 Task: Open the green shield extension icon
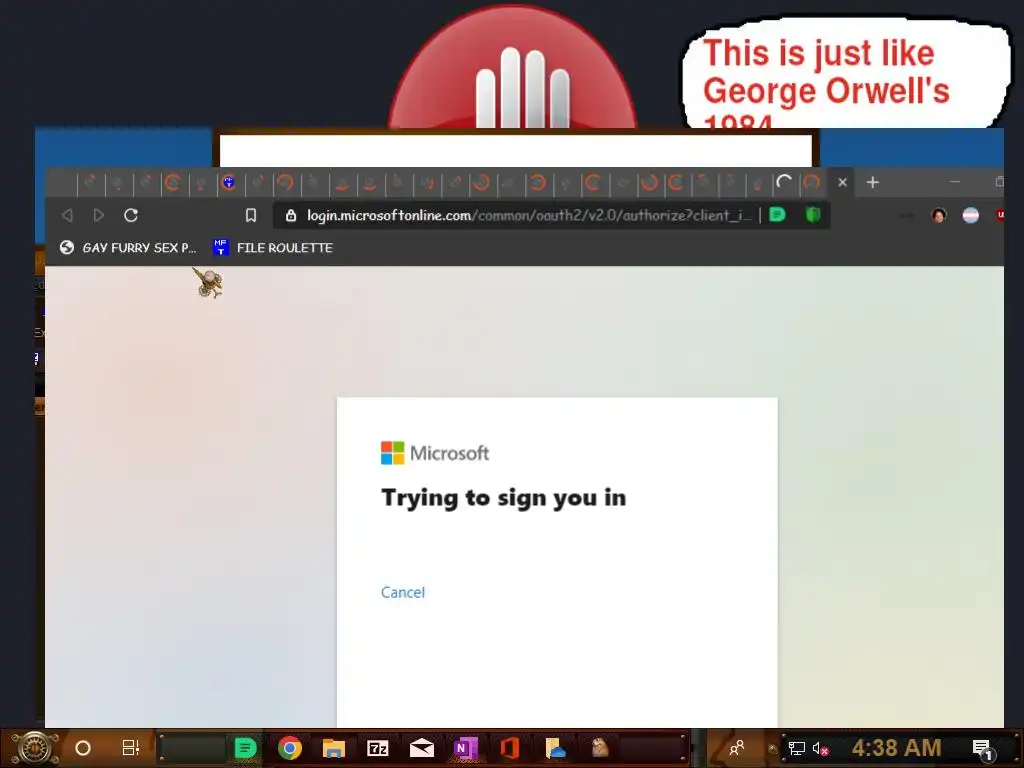click(812, 214)
